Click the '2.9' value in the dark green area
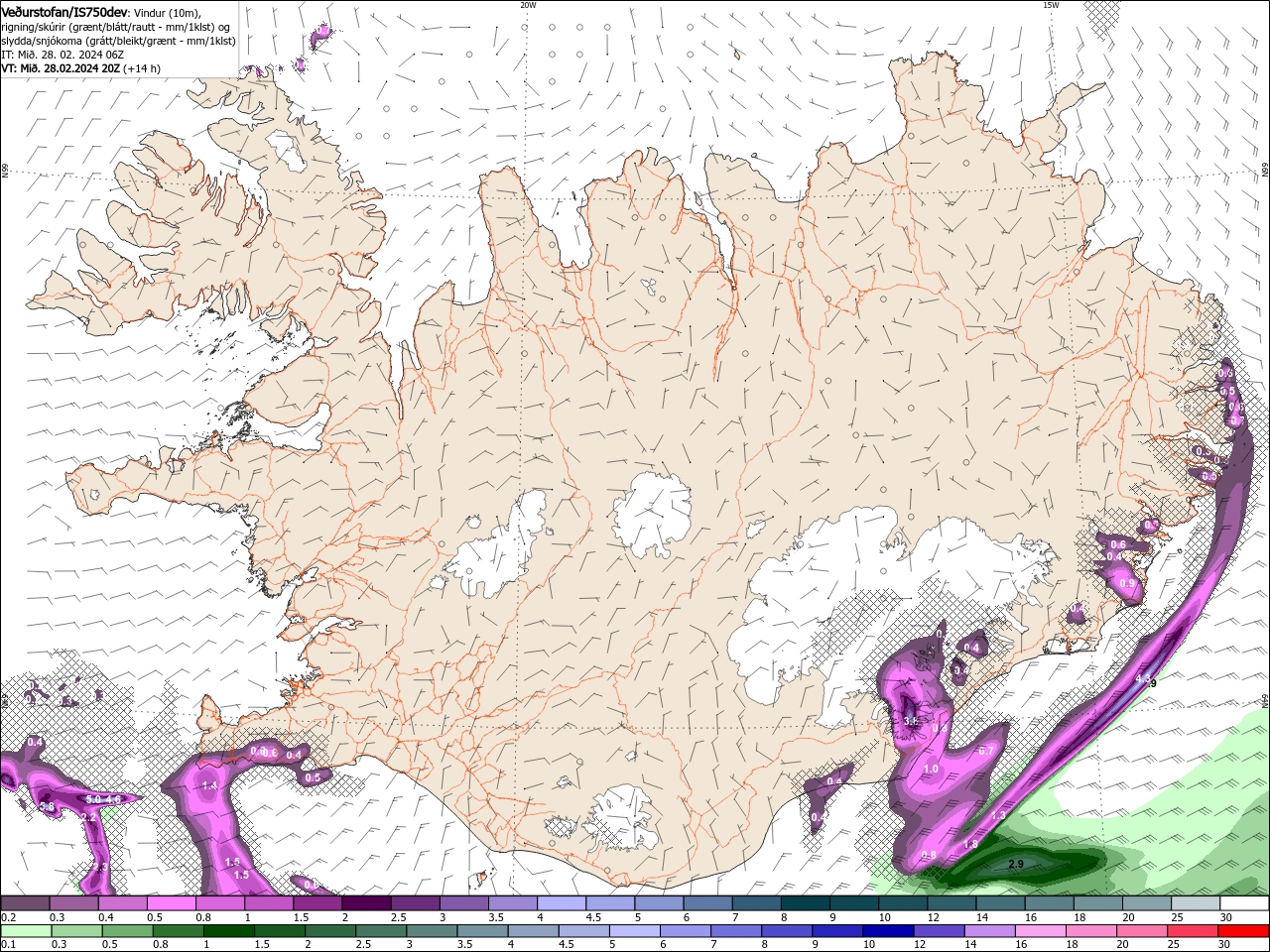The image size is (1270, 952). (1016, 865)
